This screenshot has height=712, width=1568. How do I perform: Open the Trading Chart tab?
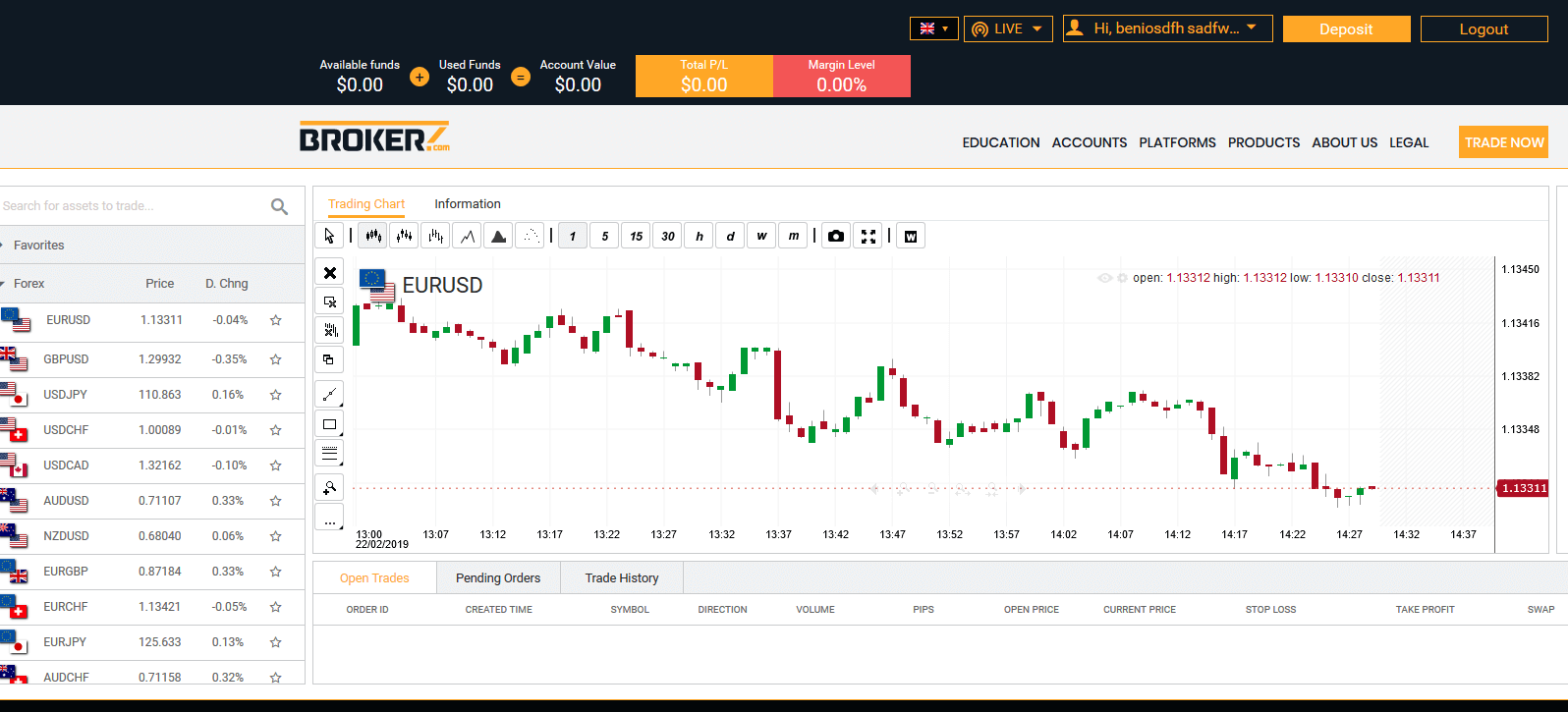tap(366, 204)
